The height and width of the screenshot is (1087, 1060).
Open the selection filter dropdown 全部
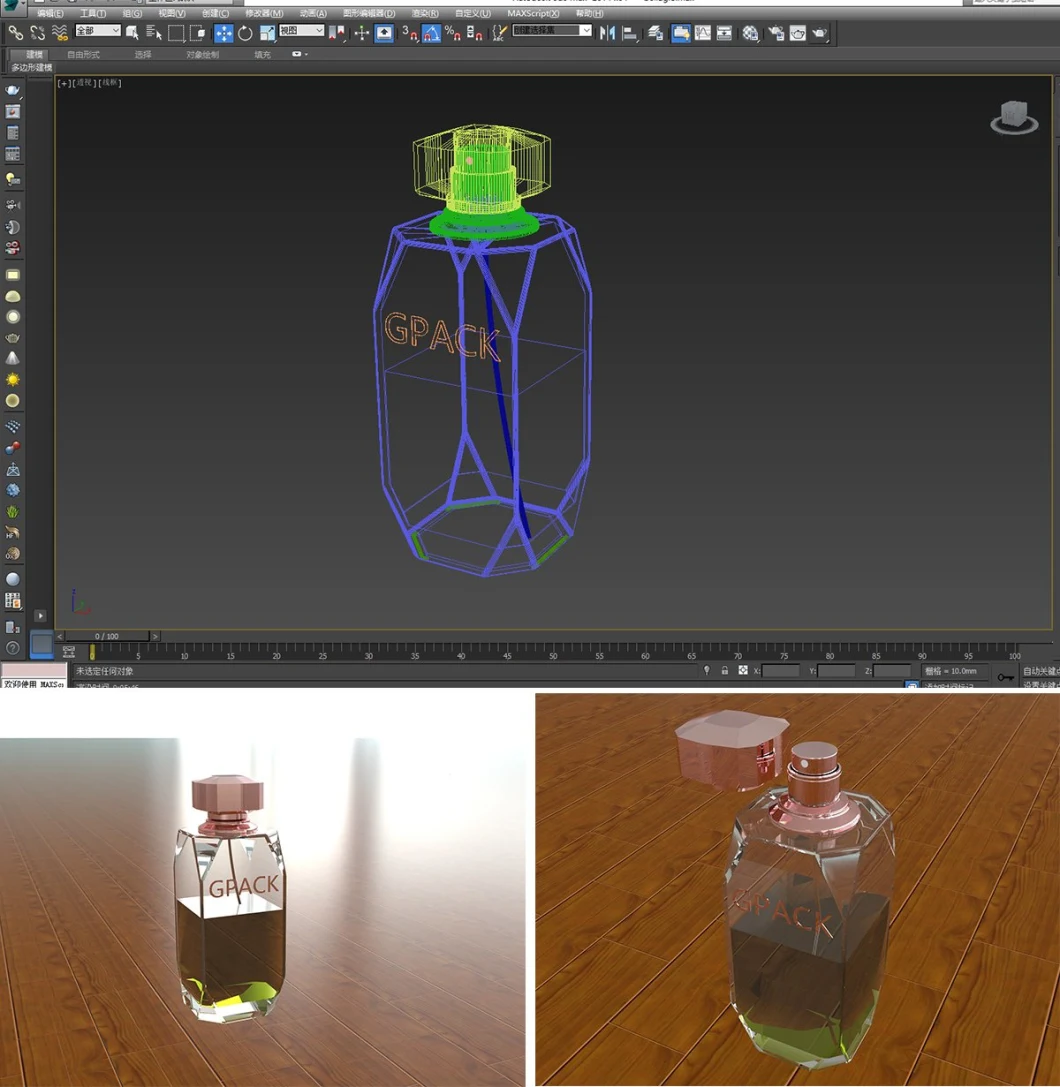coord(98,31)
